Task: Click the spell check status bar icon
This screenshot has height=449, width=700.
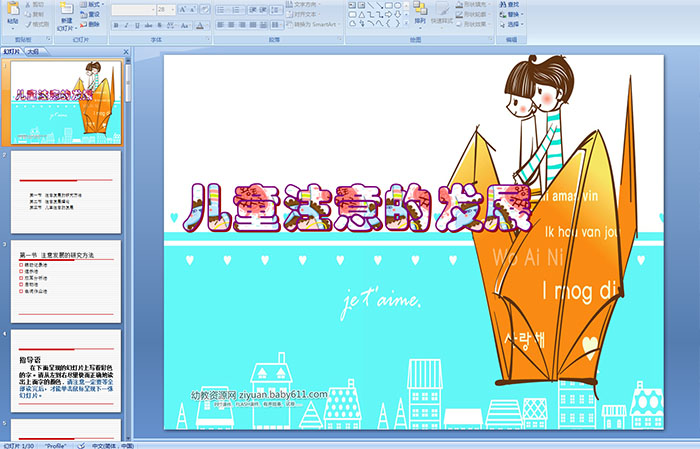Action: pyautogui.click(x=81, y=445)
